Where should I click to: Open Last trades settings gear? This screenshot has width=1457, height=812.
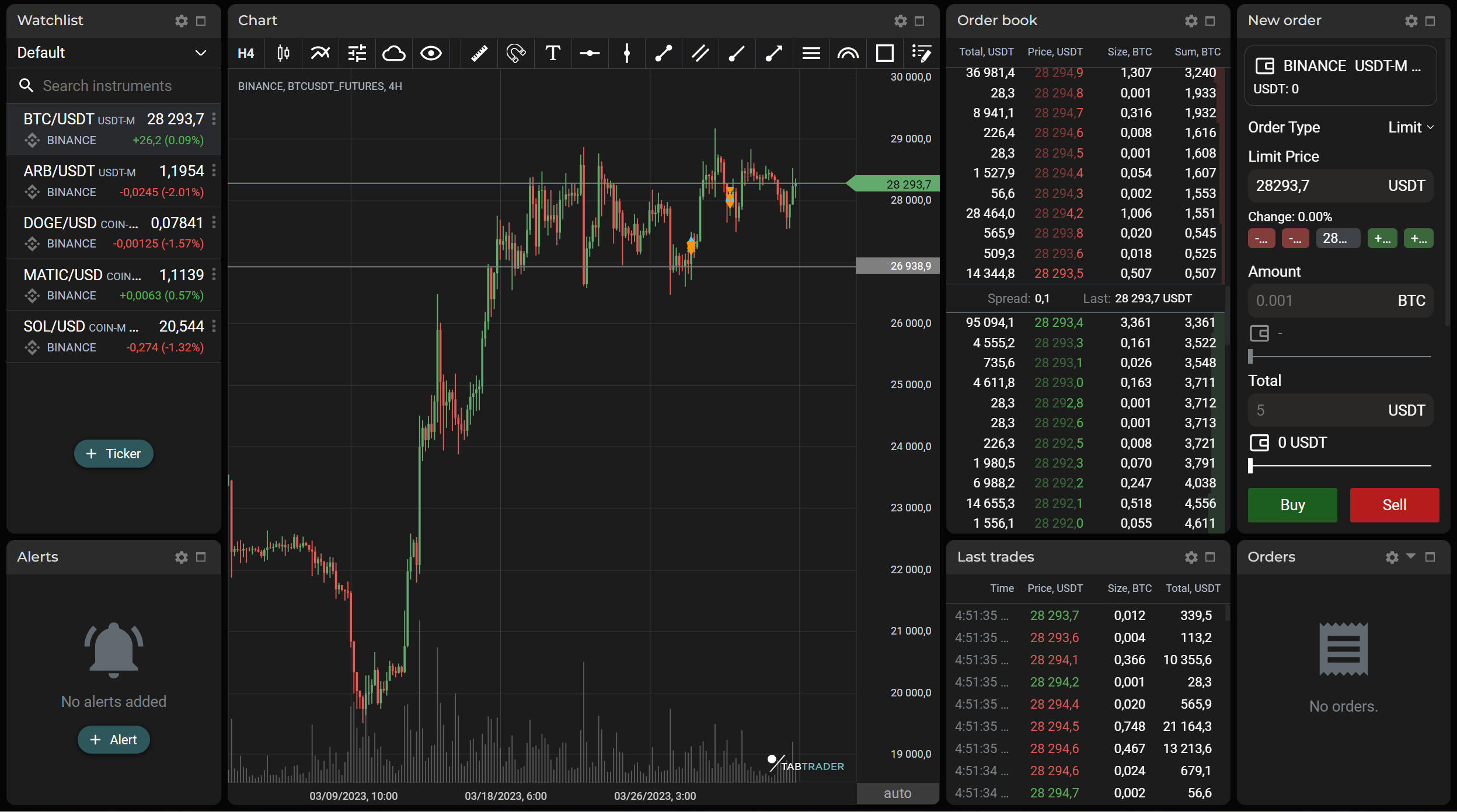point(1191,557)
